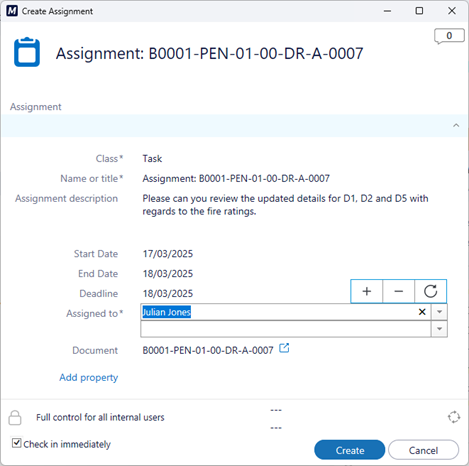Screen dimensions: 469x466
Task: Click the Start Date value 17/03/2025
Action: (x=168, y=254)
